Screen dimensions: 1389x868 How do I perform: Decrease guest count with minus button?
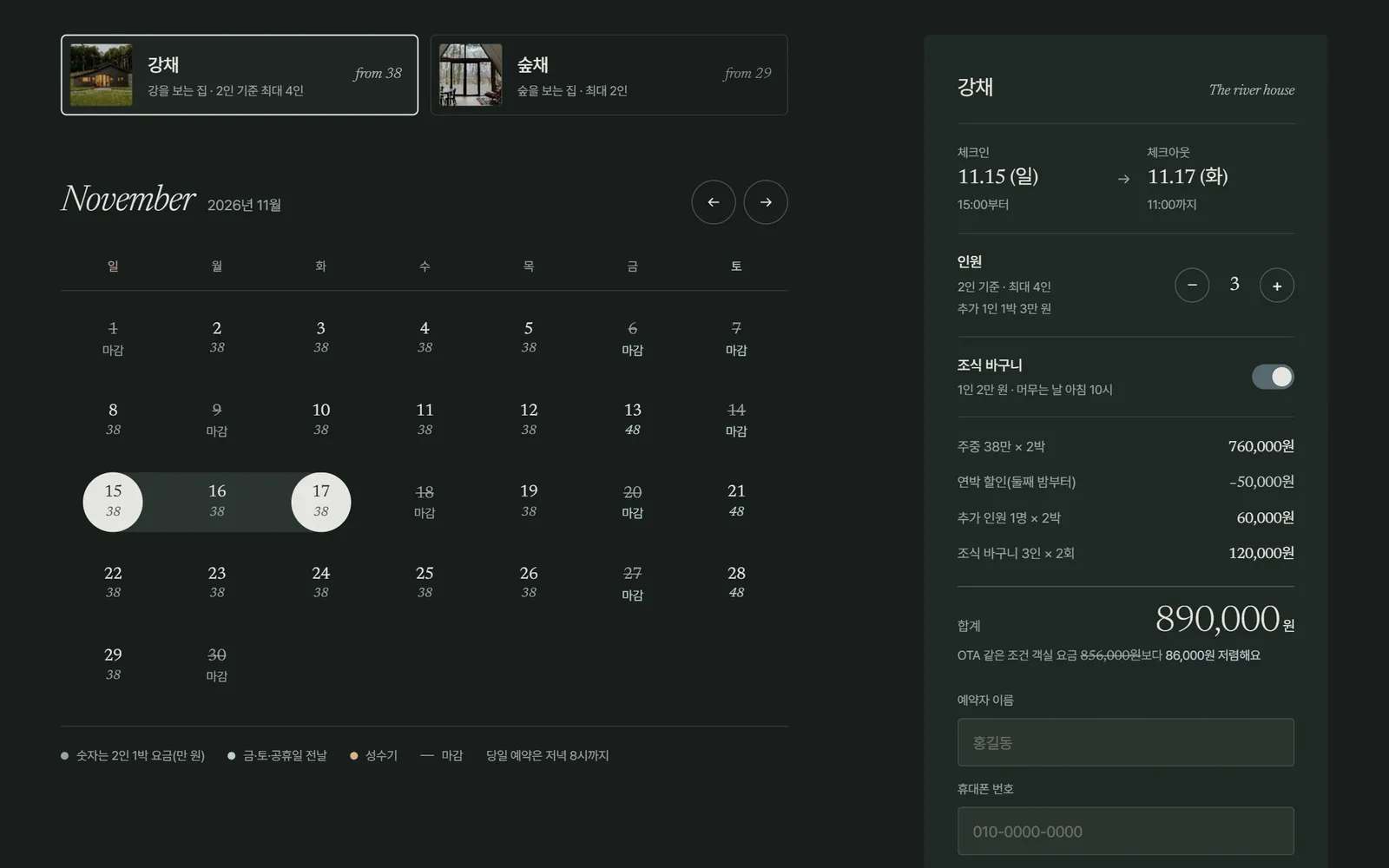point(1192,286)
